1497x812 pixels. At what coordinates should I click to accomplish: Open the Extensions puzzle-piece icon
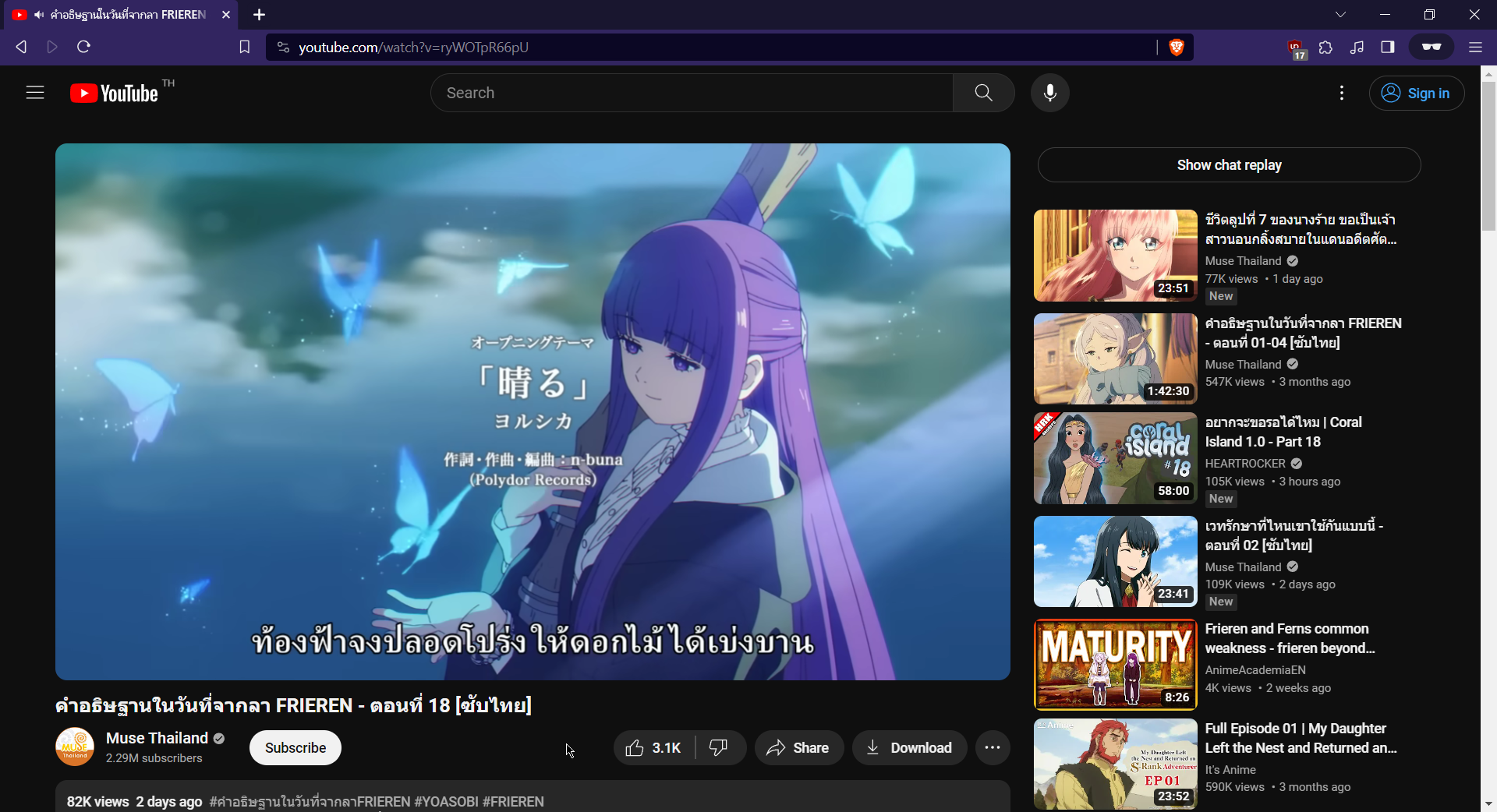pyautogui.click(x=1325, y=48)
